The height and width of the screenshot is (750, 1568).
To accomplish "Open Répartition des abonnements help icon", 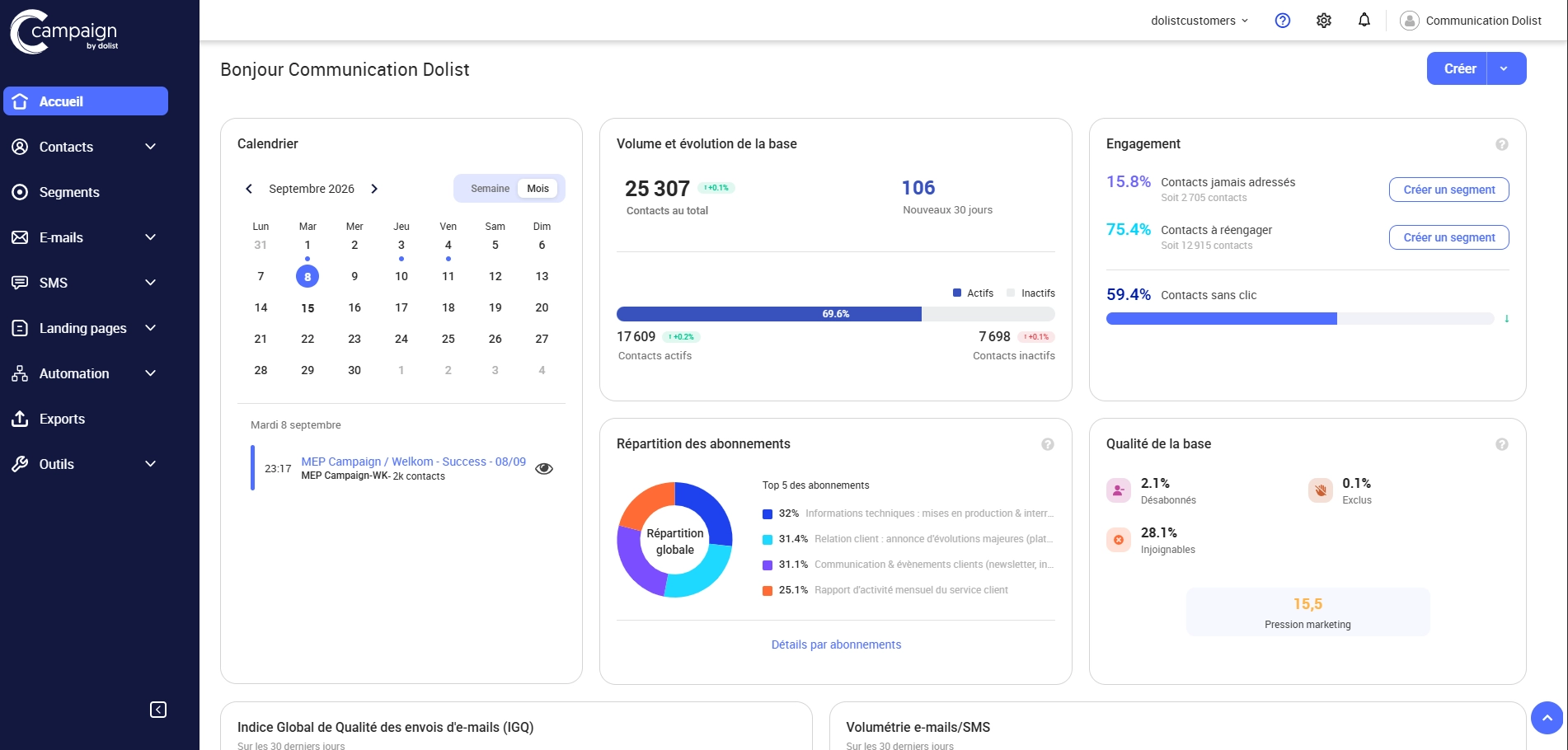I will pos(1048,444).
